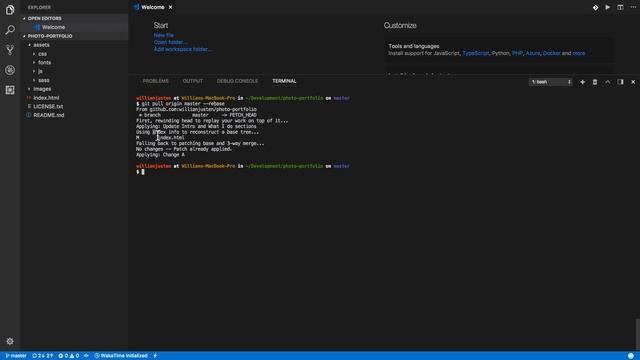Click the TypeScript language link
Viewport: 640px width, 360px height.
pyautogui.click(x=476, y=53)
